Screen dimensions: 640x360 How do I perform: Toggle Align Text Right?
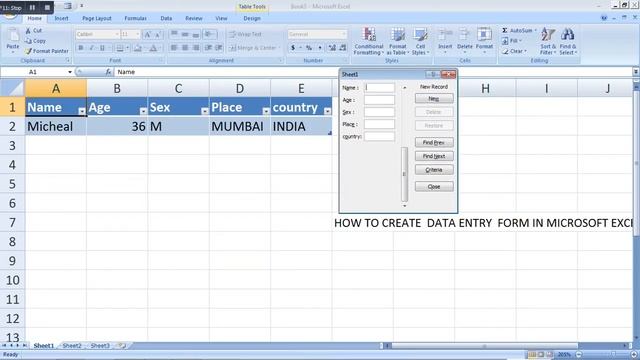(x=196, y=48)
